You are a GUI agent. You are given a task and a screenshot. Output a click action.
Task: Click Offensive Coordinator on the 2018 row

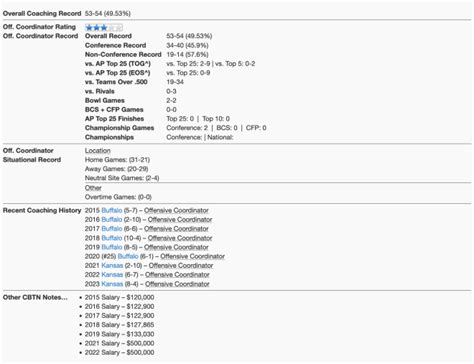[180, 238]
